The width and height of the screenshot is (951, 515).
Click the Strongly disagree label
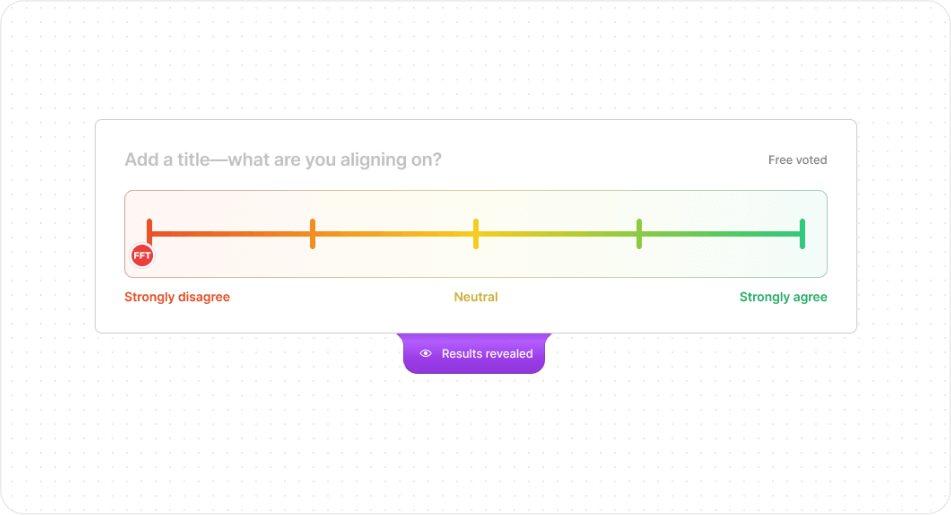[x=177, y=297]
